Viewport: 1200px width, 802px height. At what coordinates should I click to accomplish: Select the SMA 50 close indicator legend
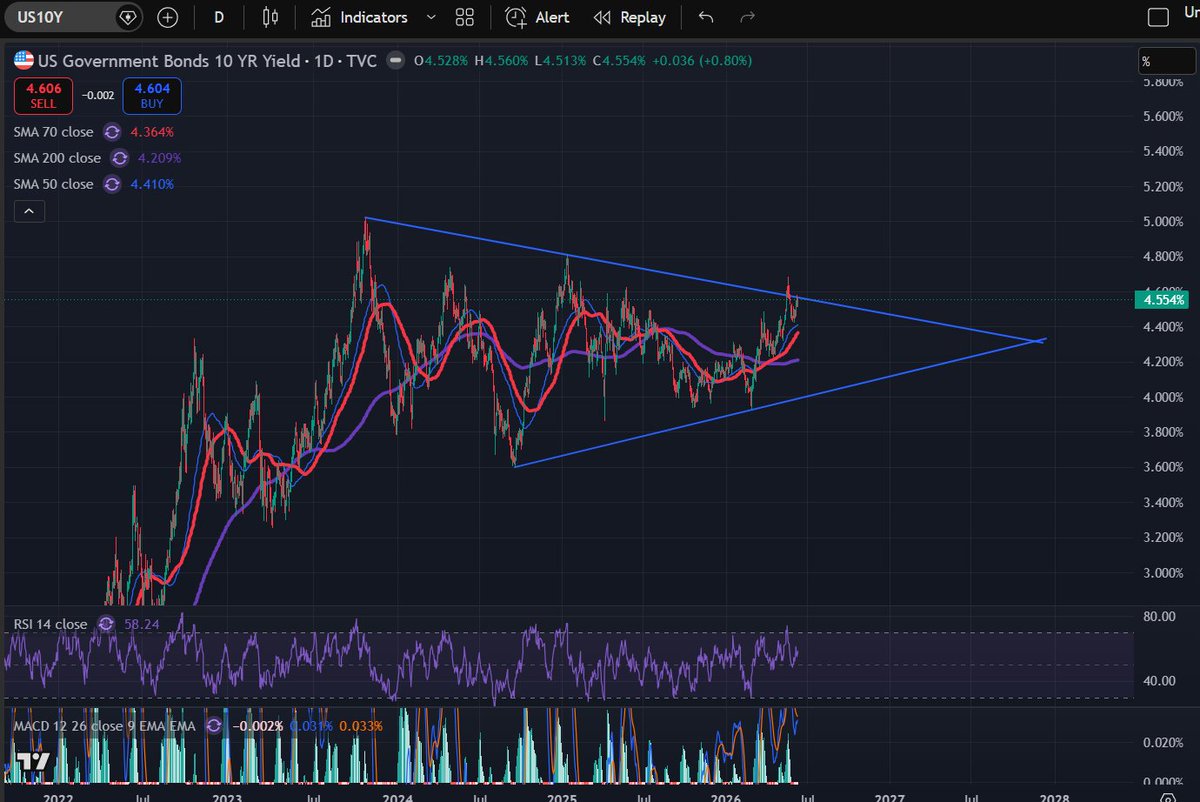coord(54,184)
